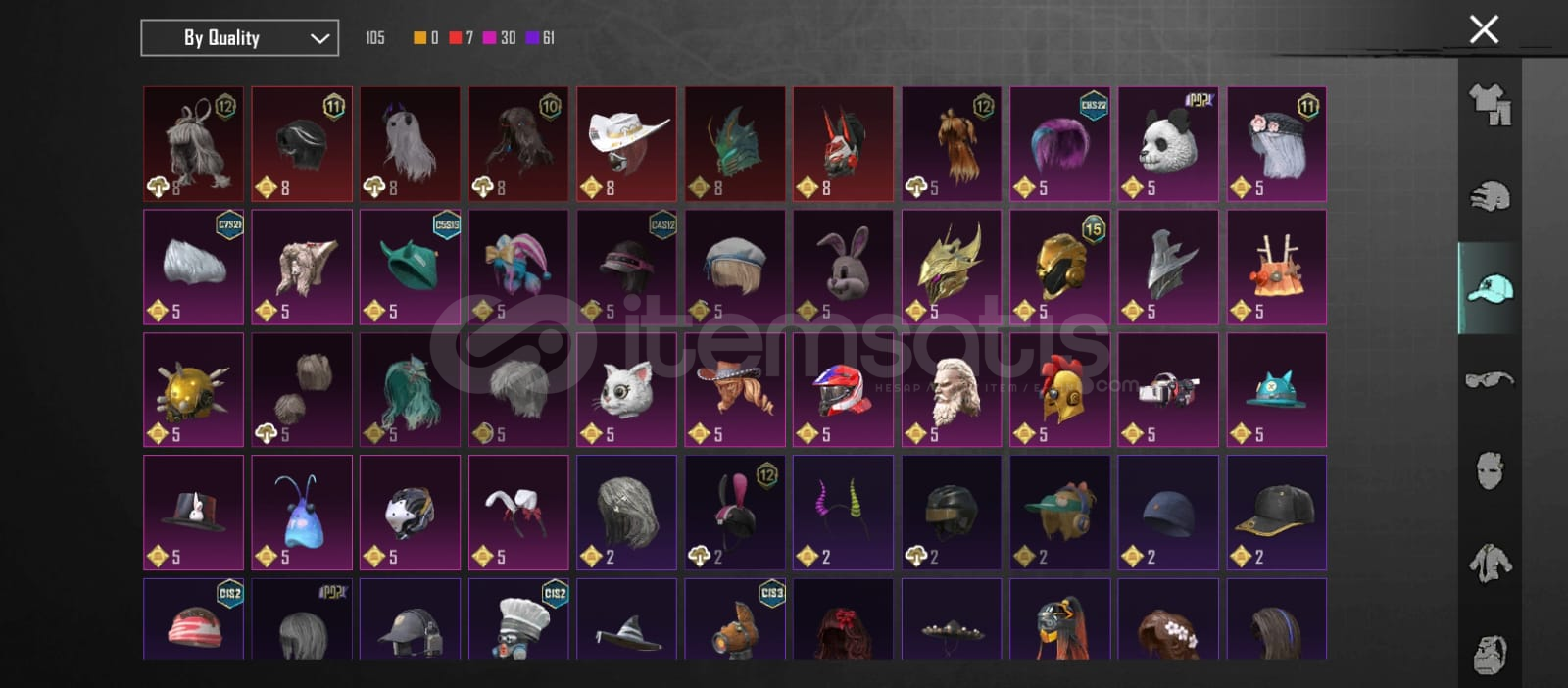Select the pink quality count 30

click(499, 38)
